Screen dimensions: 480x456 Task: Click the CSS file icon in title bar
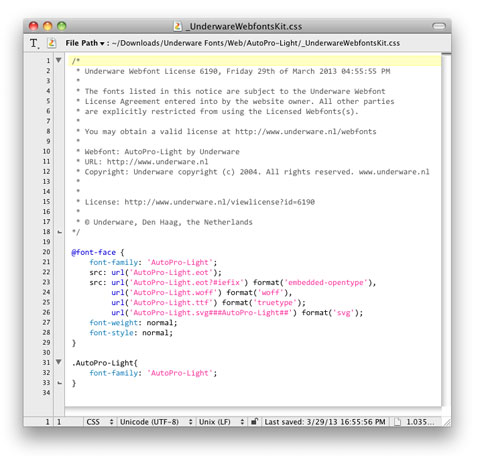tap(178, 26)
